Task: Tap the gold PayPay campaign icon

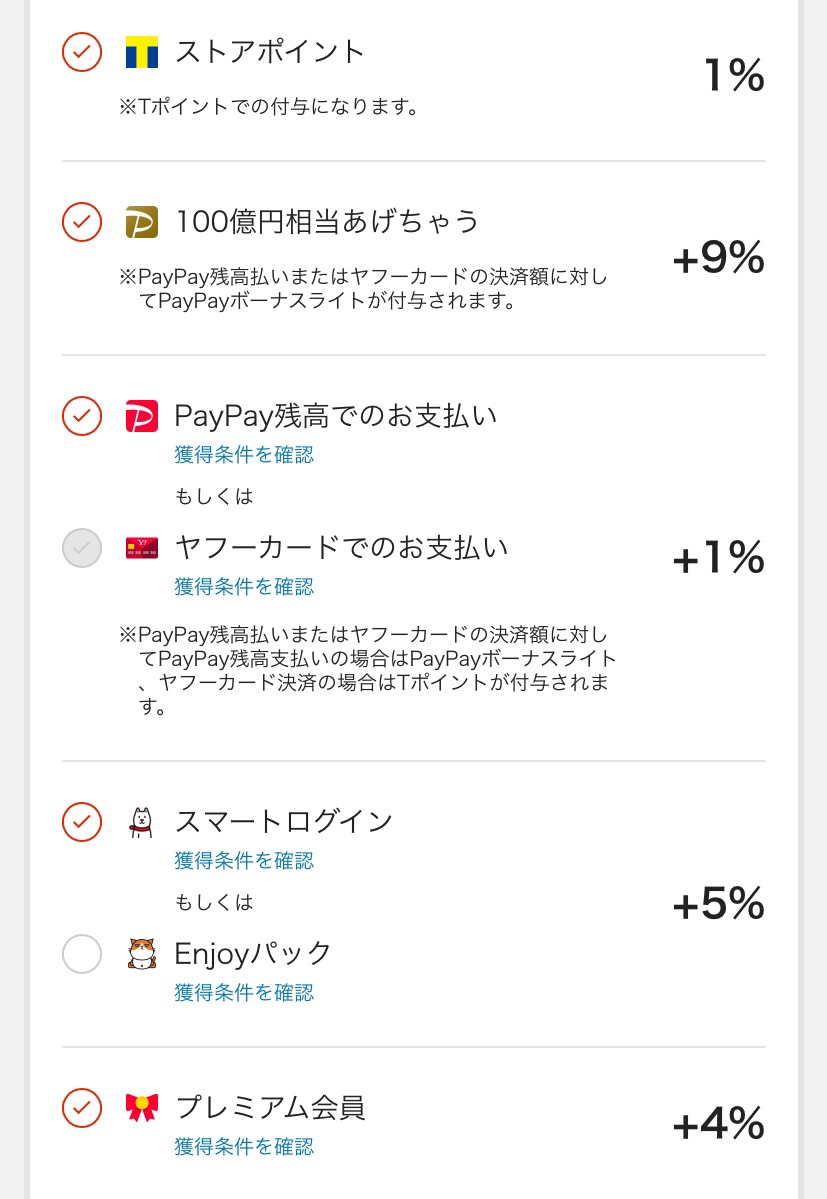Action: 142,222
